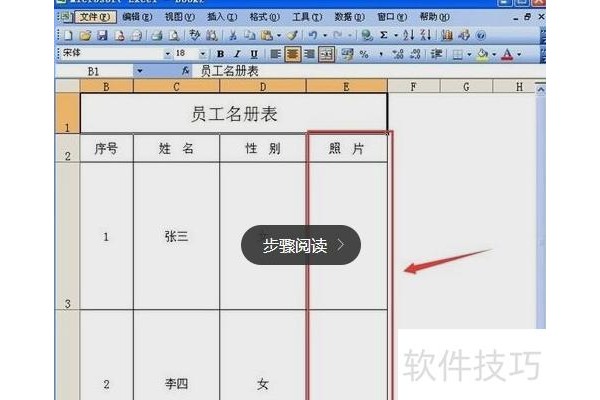Image resolution: width=600 pixels, height=400 pixels.
Task: Click the Permission icon in the toolbar
Action: point(119,36)
